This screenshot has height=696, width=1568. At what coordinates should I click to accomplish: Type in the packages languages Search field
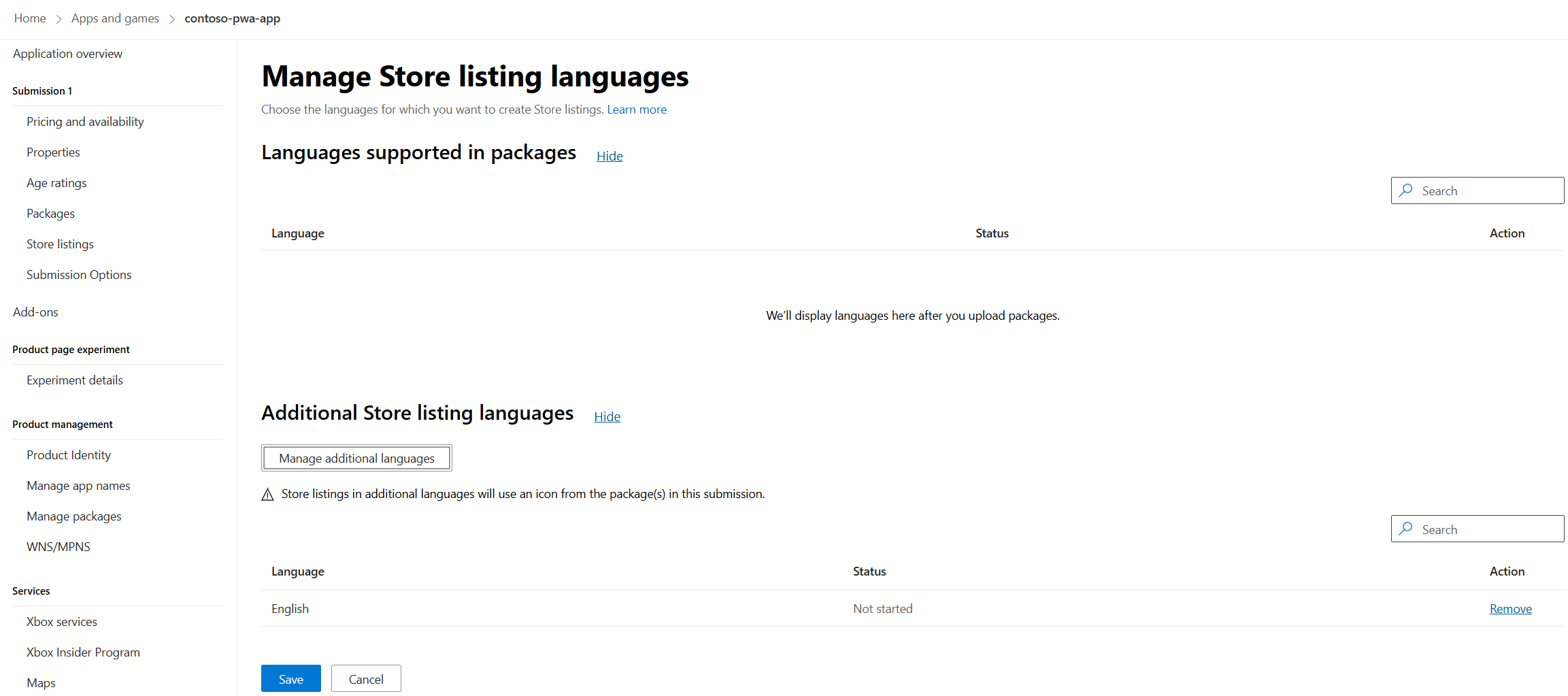pos(1486,191)
